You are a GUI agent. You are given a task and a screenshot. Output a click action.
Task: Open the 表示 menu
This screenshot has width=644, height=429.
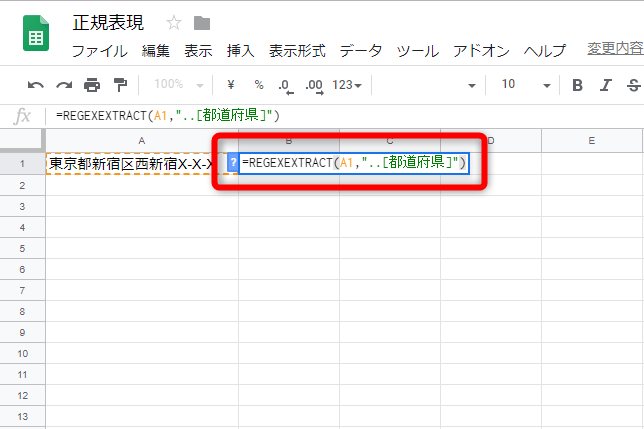pos(198,51)
